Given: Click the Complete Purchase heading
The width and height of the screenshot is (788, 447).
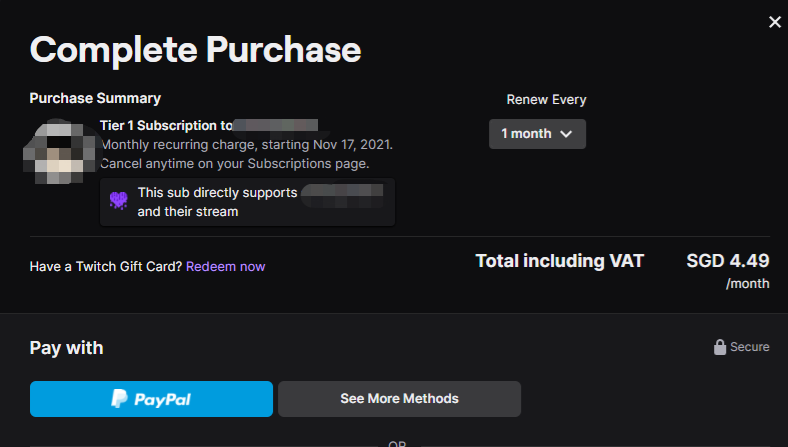Looking at the screenshot, I should pos(195,49).
